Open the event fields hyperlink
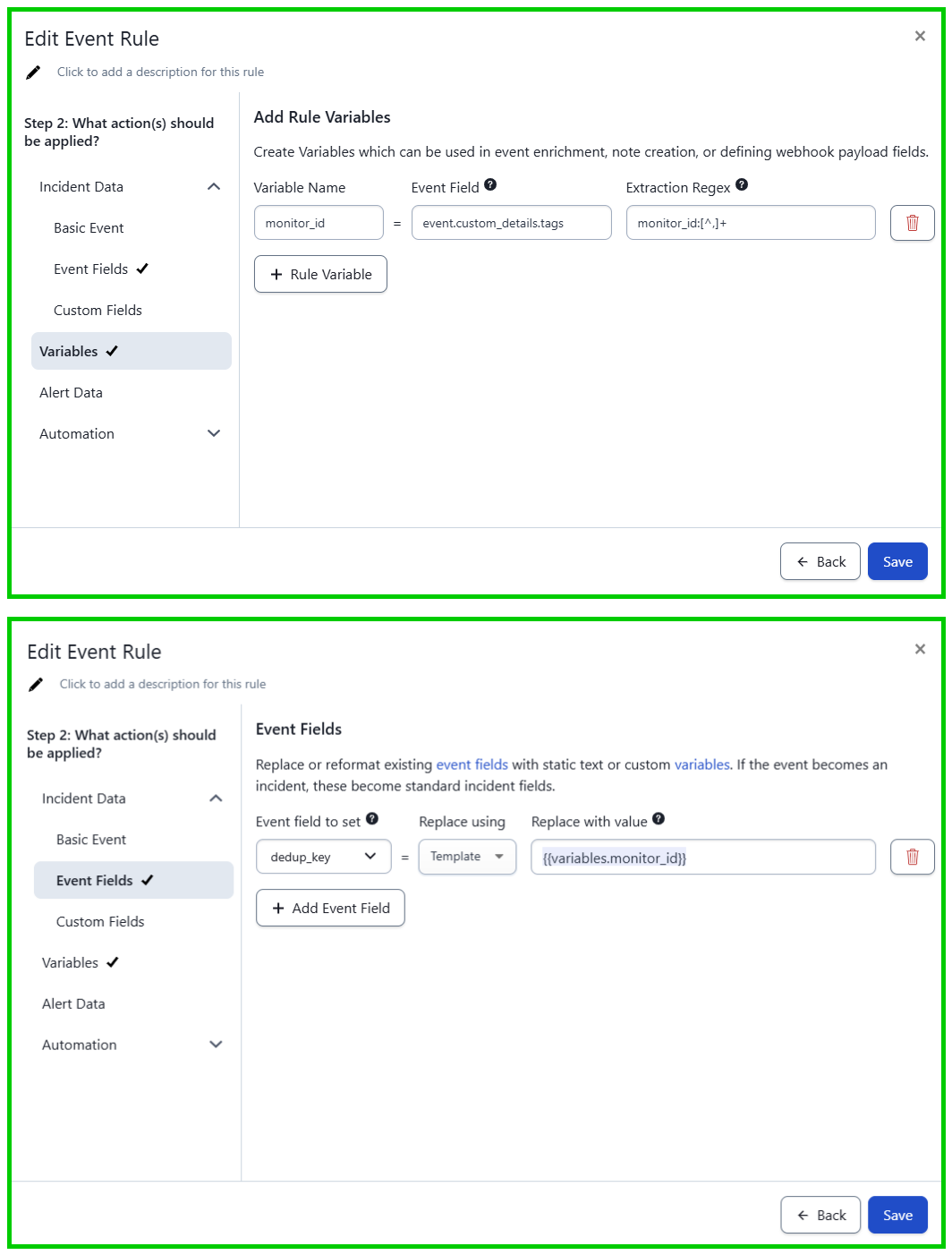Viewport: 952px width, 1255px height. pyautogui.click(x=472, y=764)
